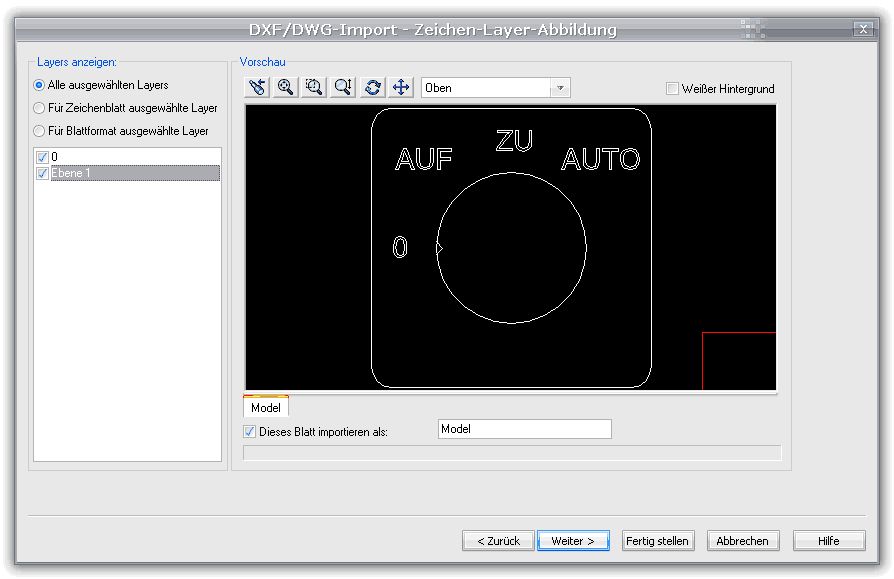Click the 'Weiter >' button
Viewport: 894px width, 579px height.
point(573,541)
